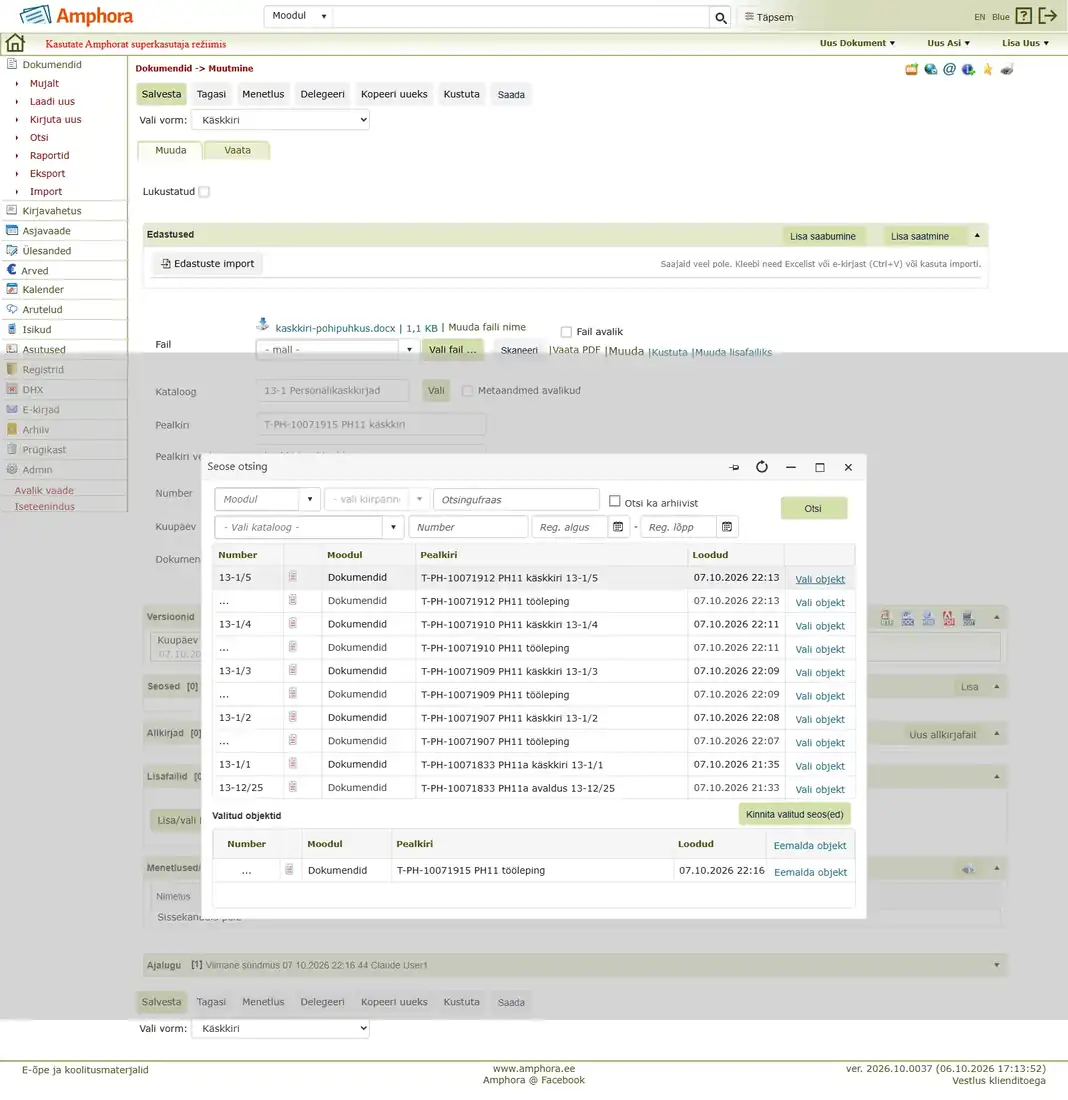
Task: Select the Muuda tab
Action: click(x=171, y=150)
